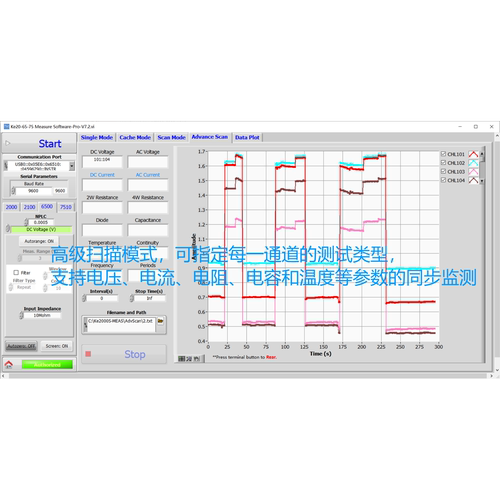This screenshot has height=500, width=500.
Task: Click the plot legend scroll up arrow
Action: click(482, 153)
